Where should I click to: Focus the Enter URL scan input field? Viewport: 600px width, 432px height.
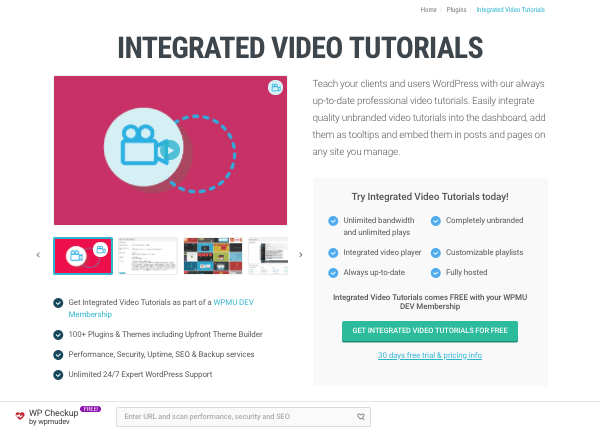click(243, 417)
